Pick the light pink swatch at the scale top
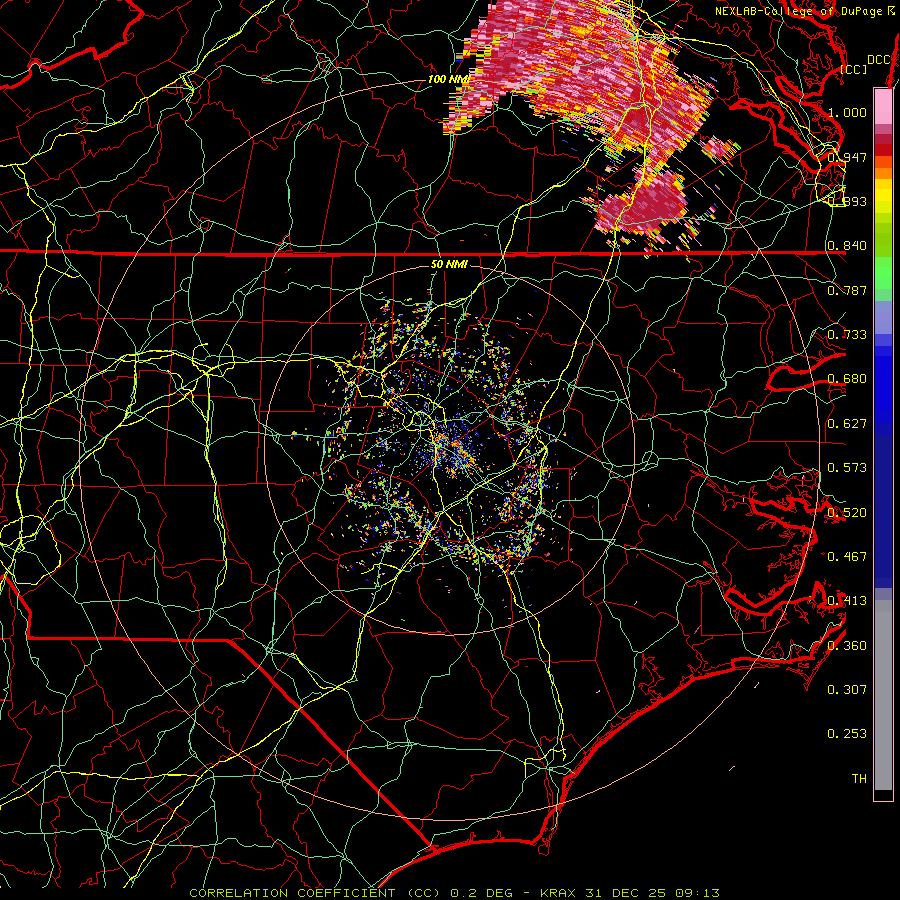This screenshot has width=900, height=900. (883, 106)
